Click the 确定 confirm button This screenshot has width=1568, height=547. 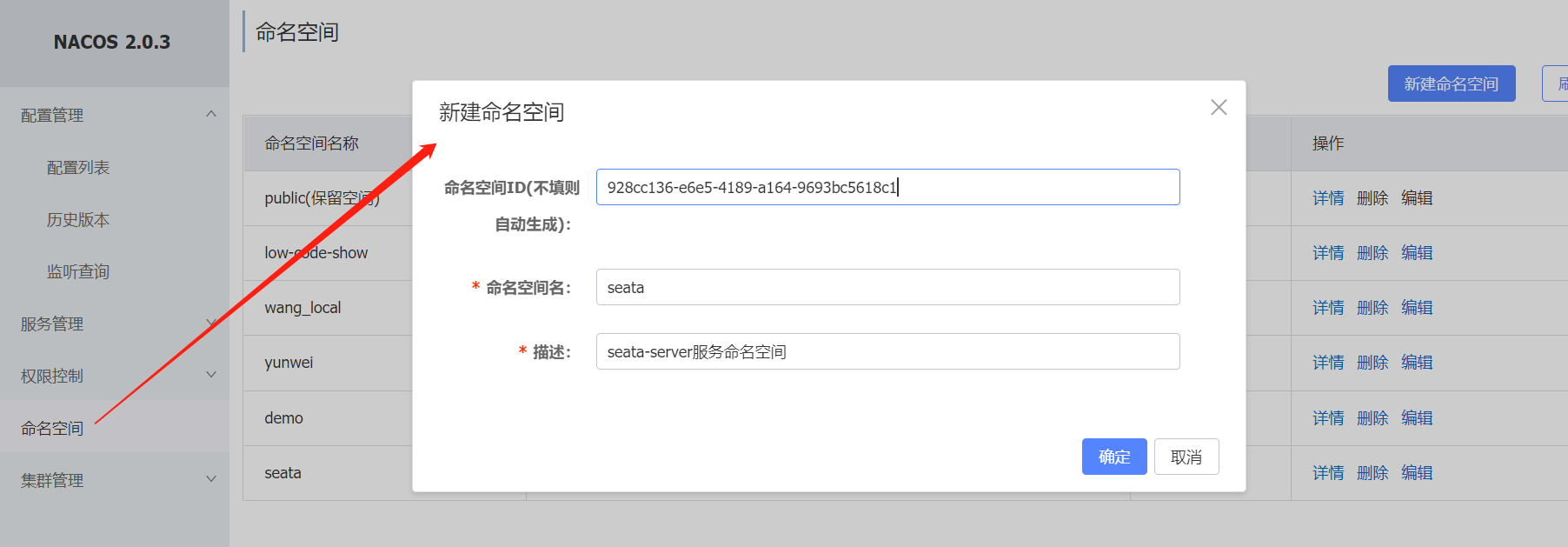1113,457
